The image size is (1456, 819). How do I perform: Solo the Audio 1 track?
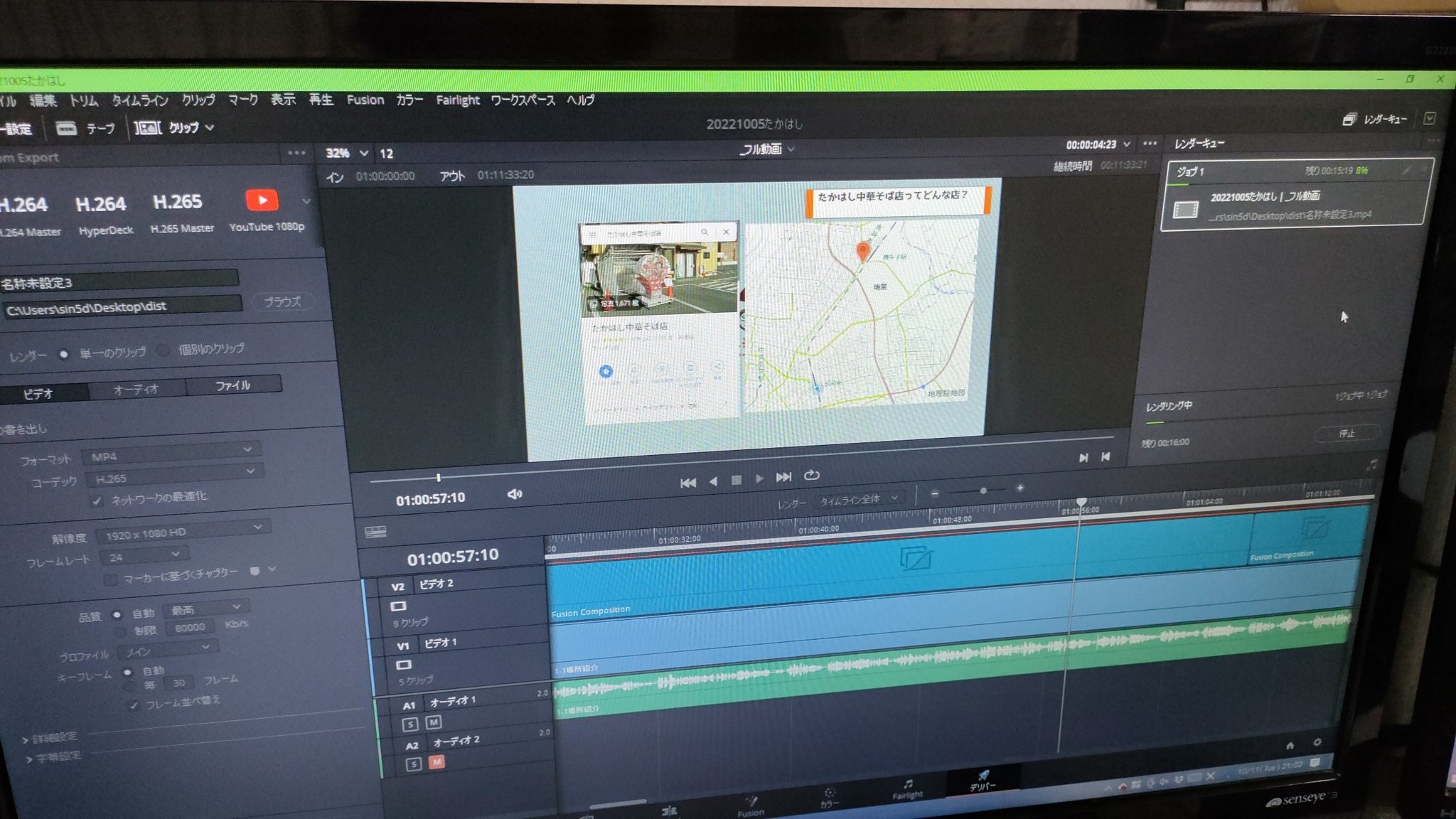click(x=409, y=724)
